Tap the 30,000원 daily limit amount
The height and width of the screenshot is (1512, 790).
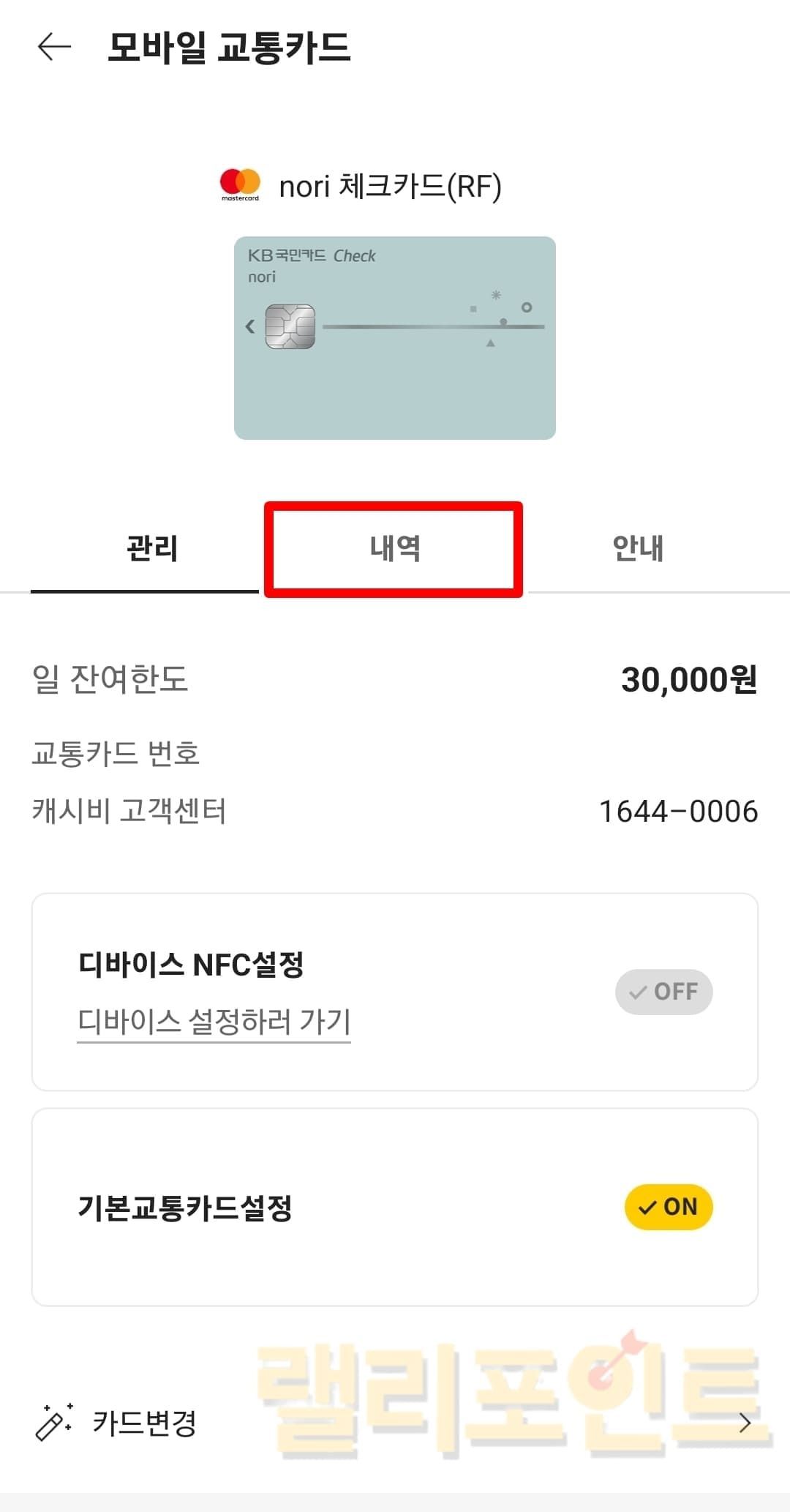(x=688, y=679)
